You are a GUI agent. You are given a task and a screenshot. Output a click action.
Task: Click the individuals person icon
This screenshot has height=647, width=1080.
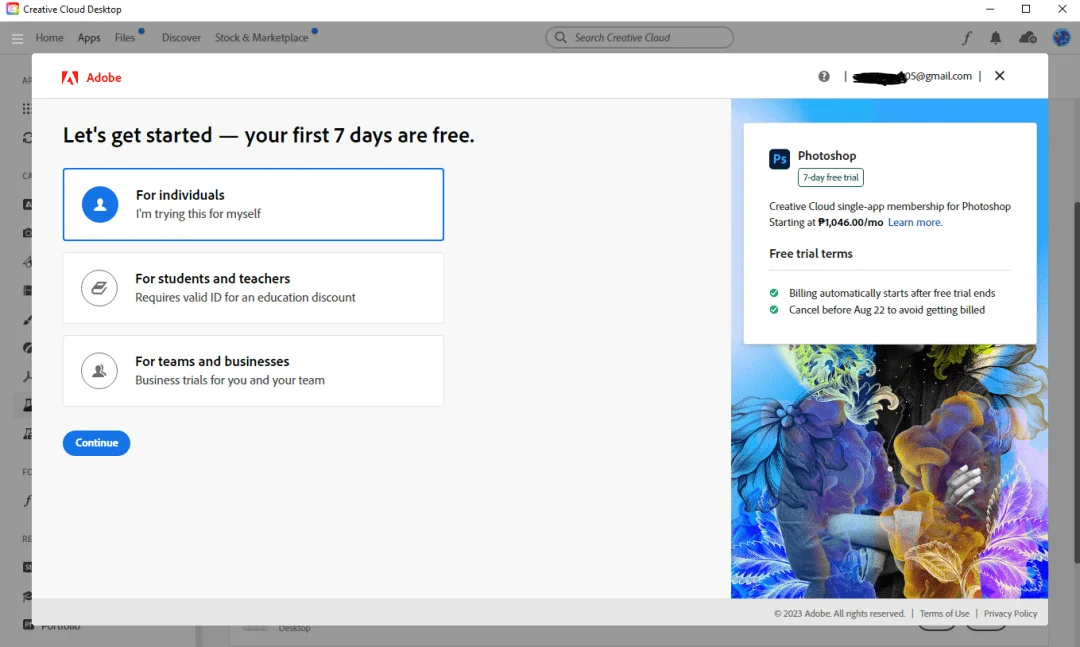coord(100,205)
